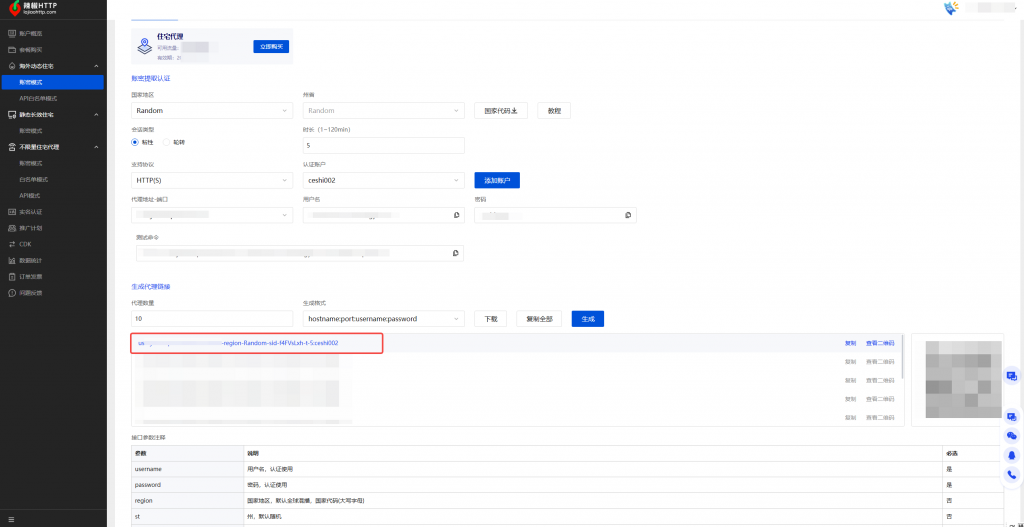
Task: Click the copy icon in the 密码 field
Action: pos(628,215)
